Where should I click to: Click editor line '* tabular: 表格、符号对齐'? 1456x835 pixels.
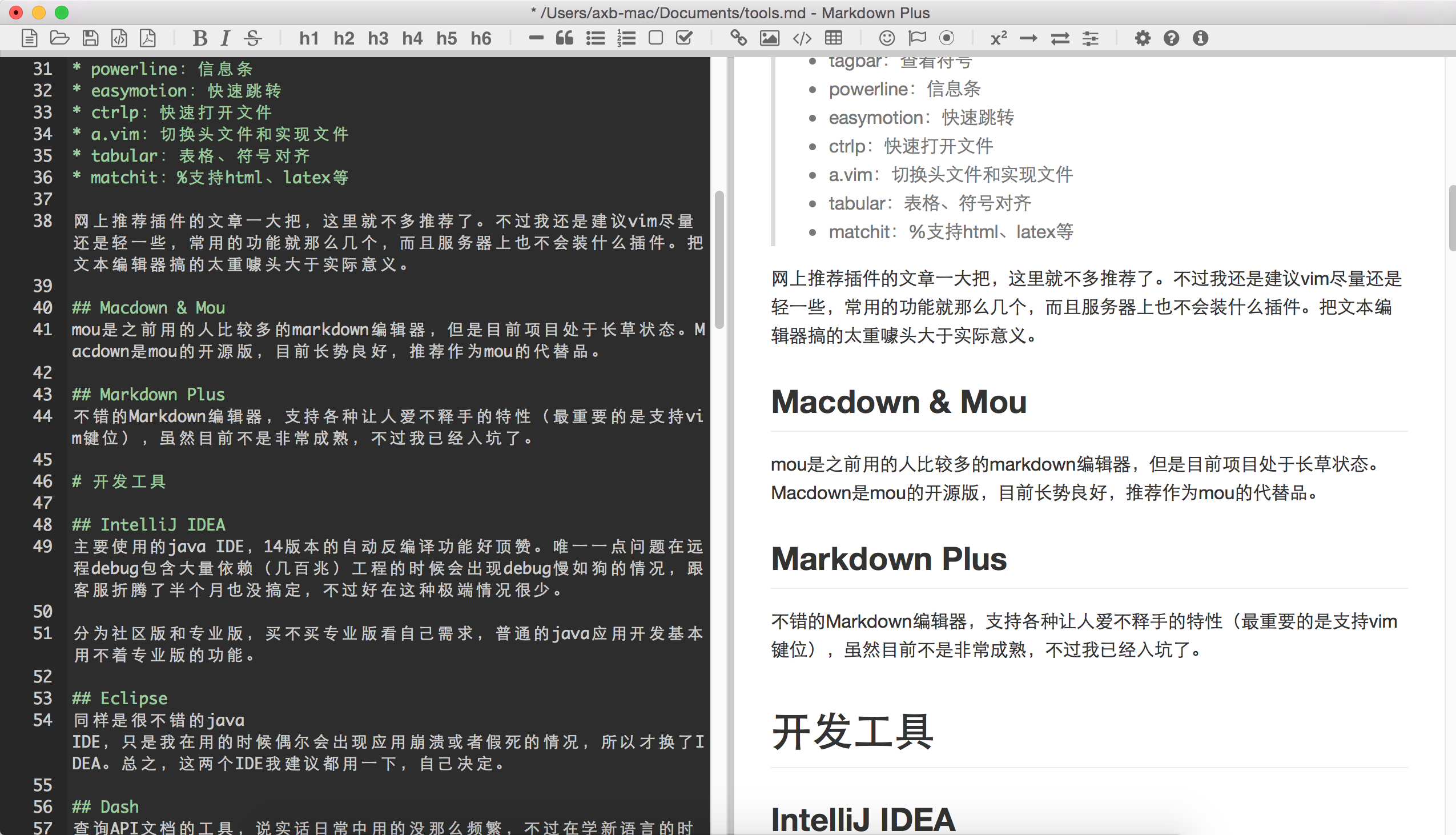191,156
